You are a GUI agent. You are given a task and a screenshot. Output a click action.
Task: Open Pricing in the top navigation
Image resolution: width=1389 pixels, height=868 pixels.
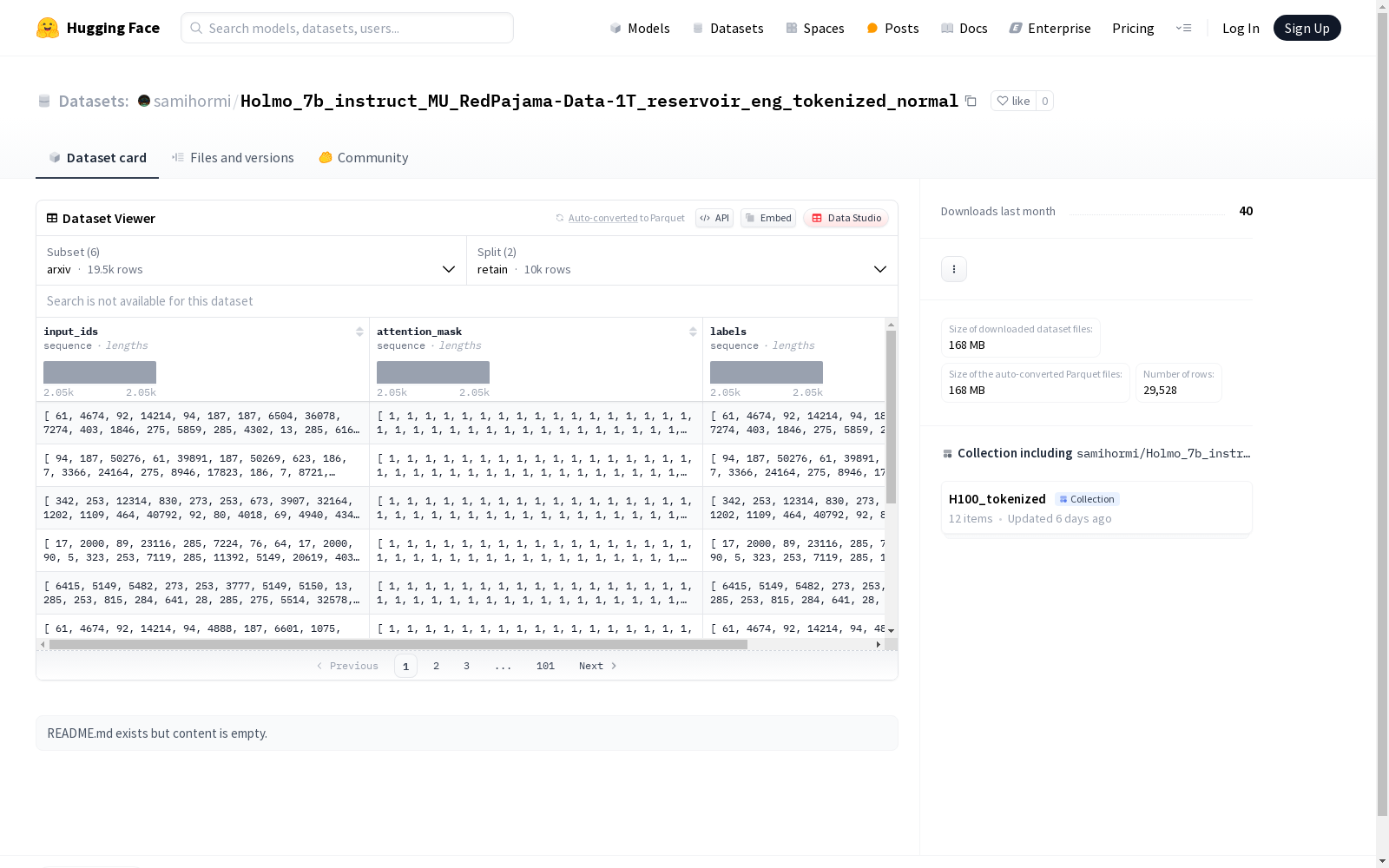(1133, 28)
